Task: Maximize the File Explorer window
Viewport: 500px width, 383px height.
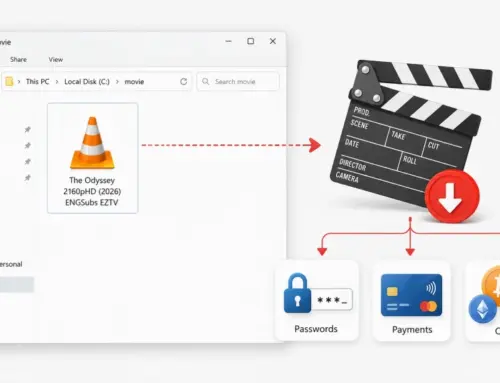Action: (x=251, y=41)
